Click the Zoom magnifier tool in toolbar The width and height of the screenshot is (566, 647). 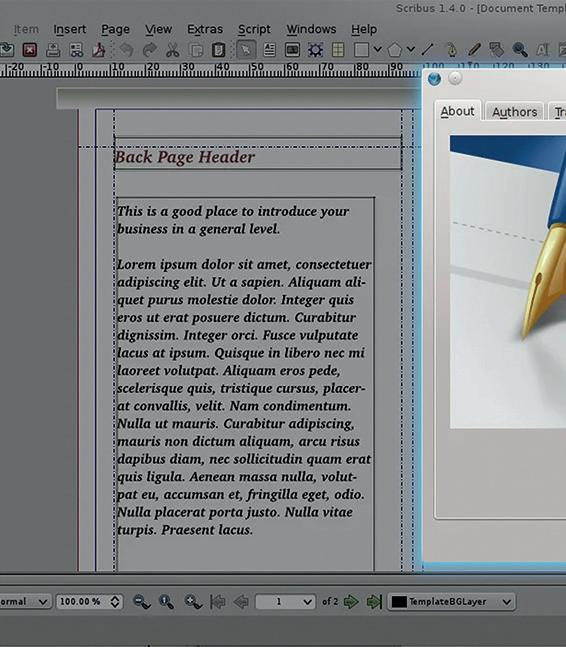(x=519, y=50)
